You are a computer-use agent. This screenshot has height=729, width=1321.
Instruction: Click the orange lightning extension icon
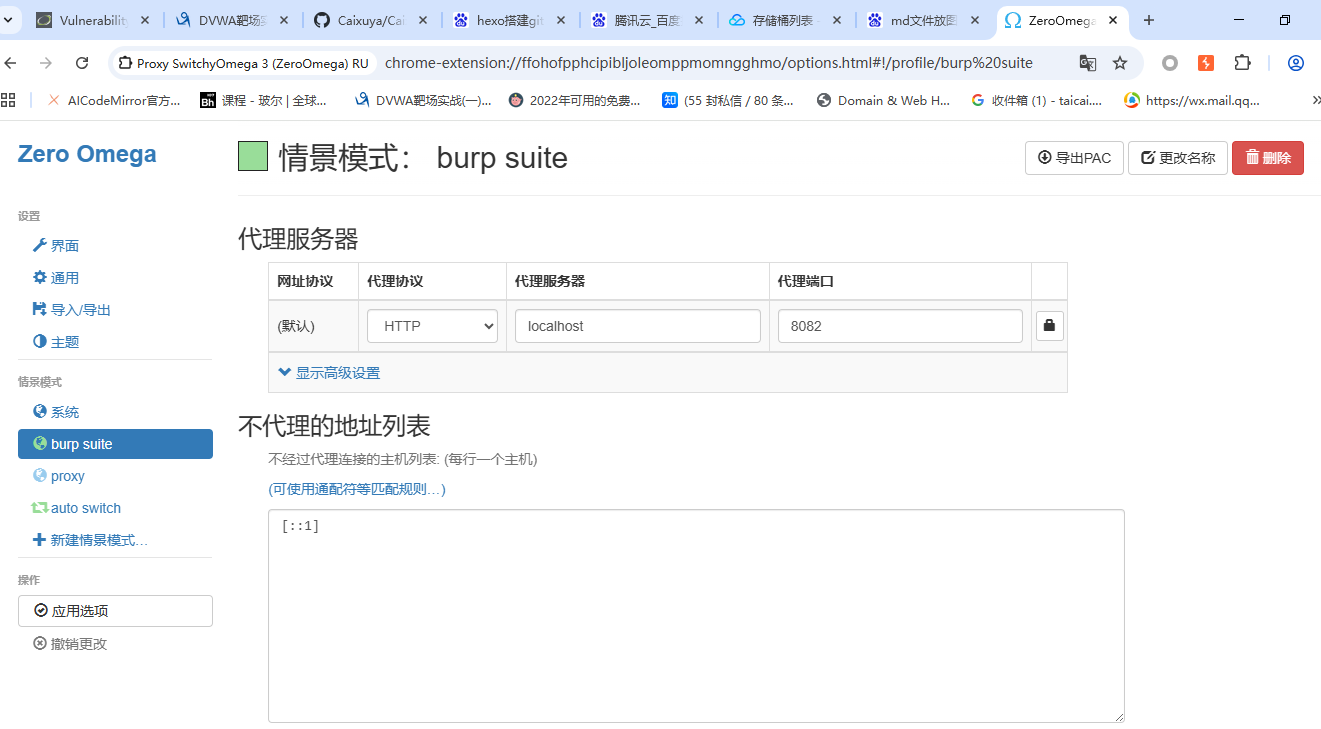(x=1206, y=63)
